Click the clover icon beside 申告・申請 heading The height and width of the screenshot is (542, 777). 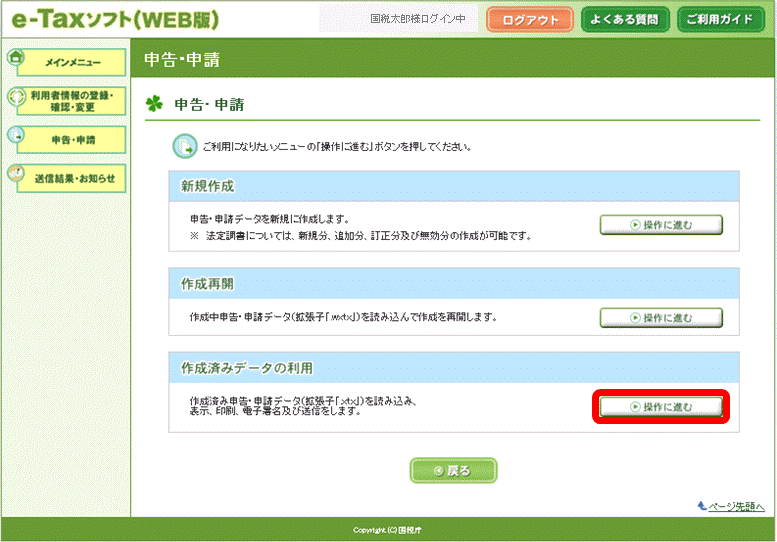(x=154, y=104)
